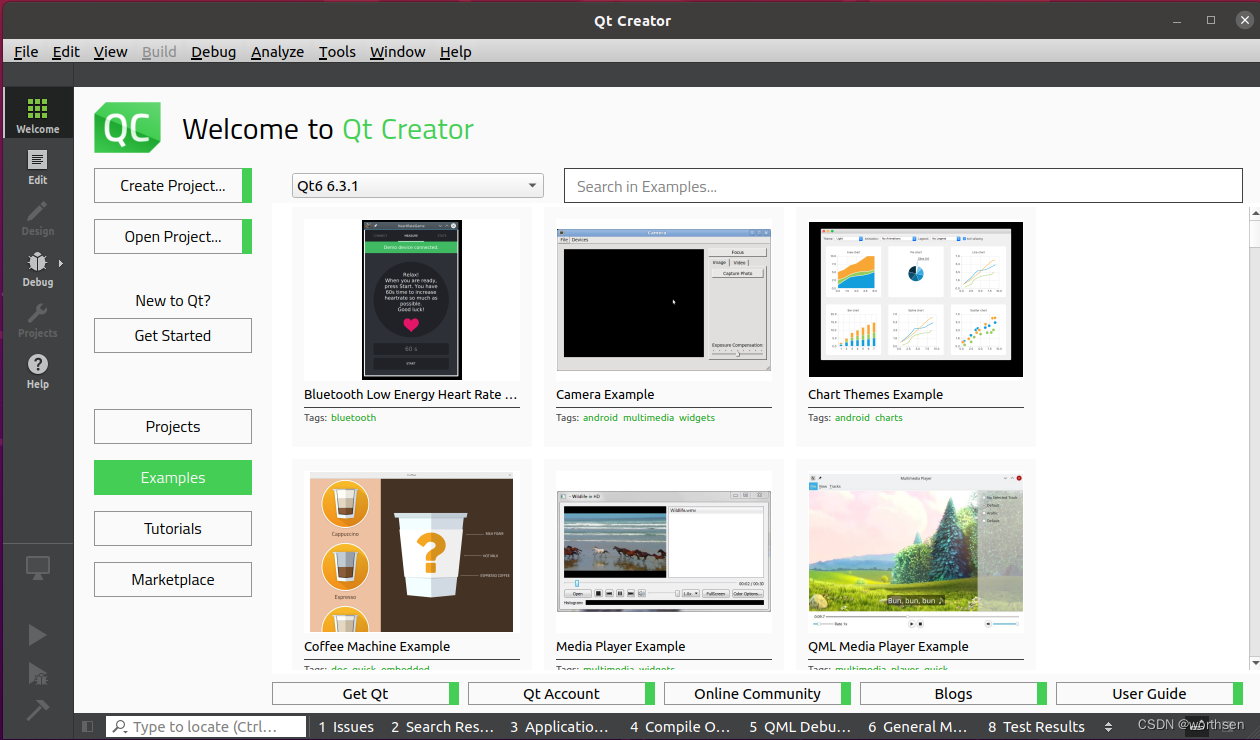Open the 2 Search Results pane
The width and height of the screenshot is (1260, 740).
coord(442,727)
